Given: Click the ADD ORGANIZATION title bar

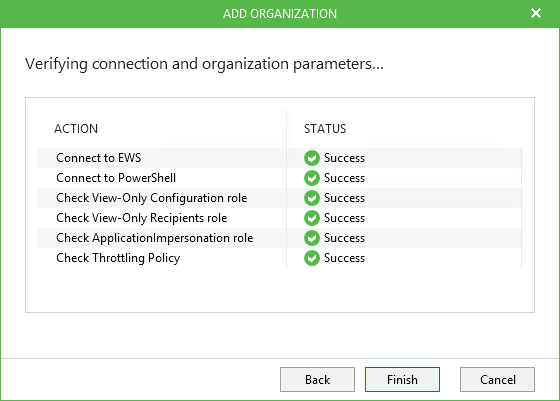Looking at the screenshot, I should click(280, 14).
